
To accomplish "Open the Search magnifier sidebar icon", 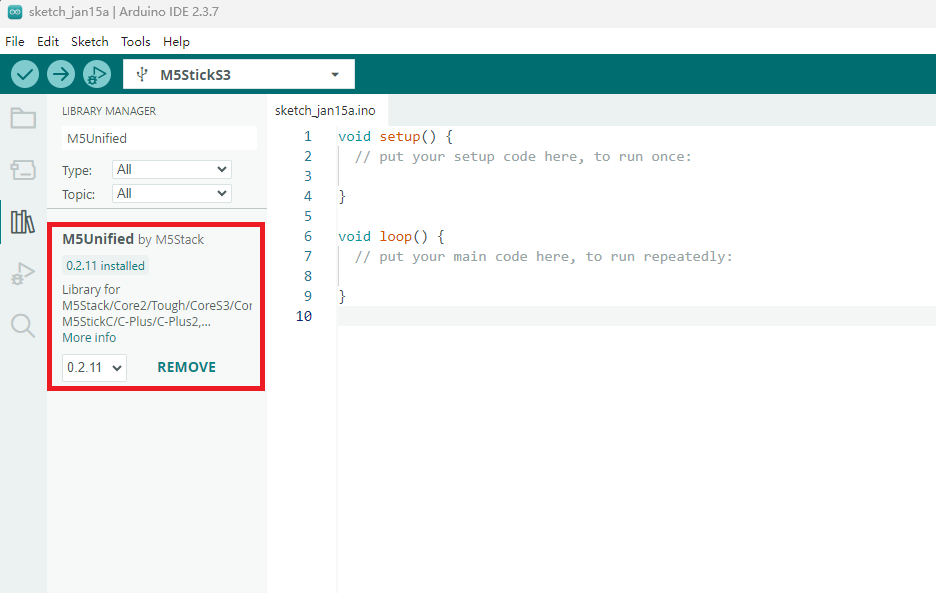I will click(x=23, y=326).
